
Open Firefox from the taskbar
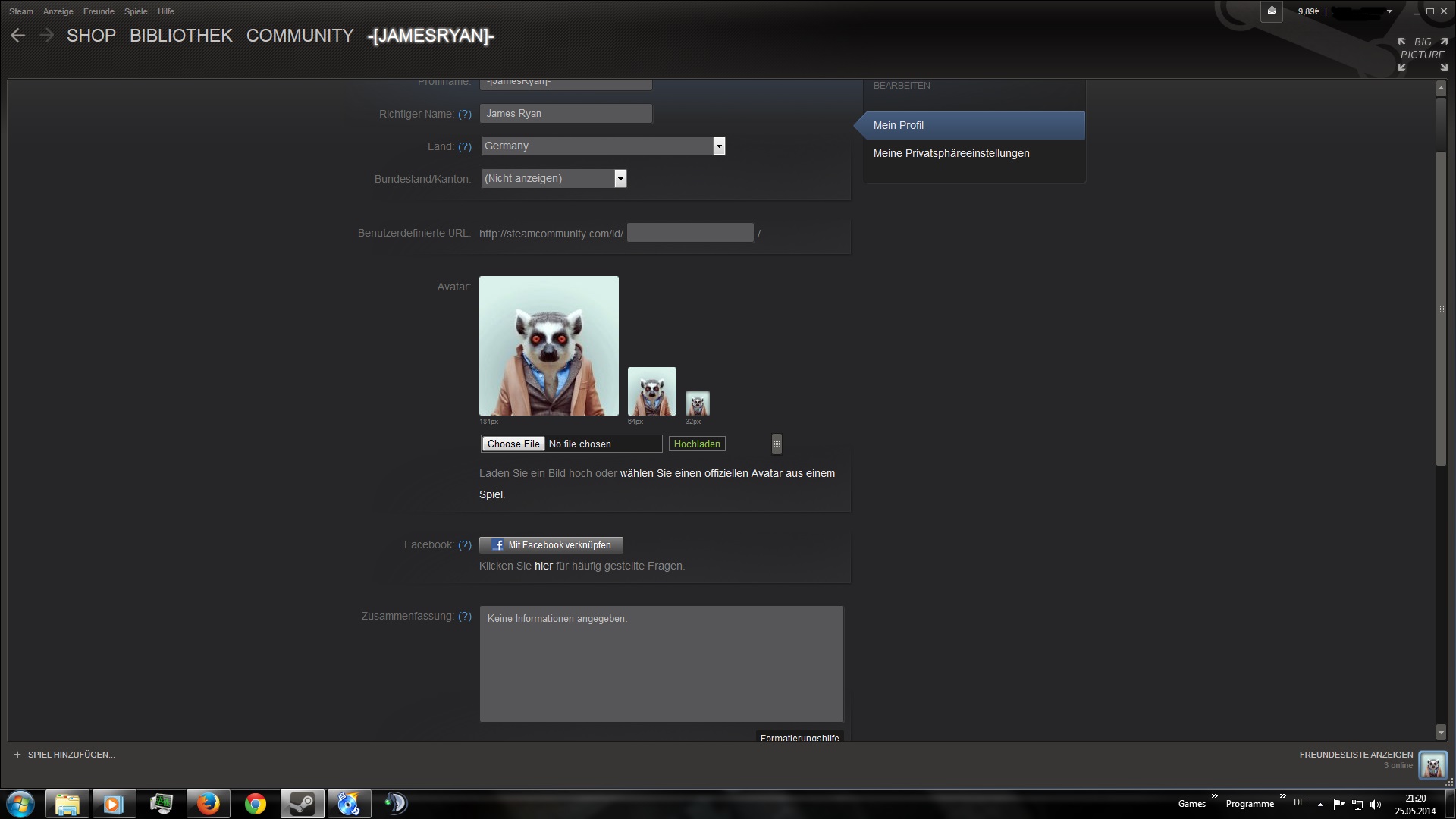click(x=208, y=804)
